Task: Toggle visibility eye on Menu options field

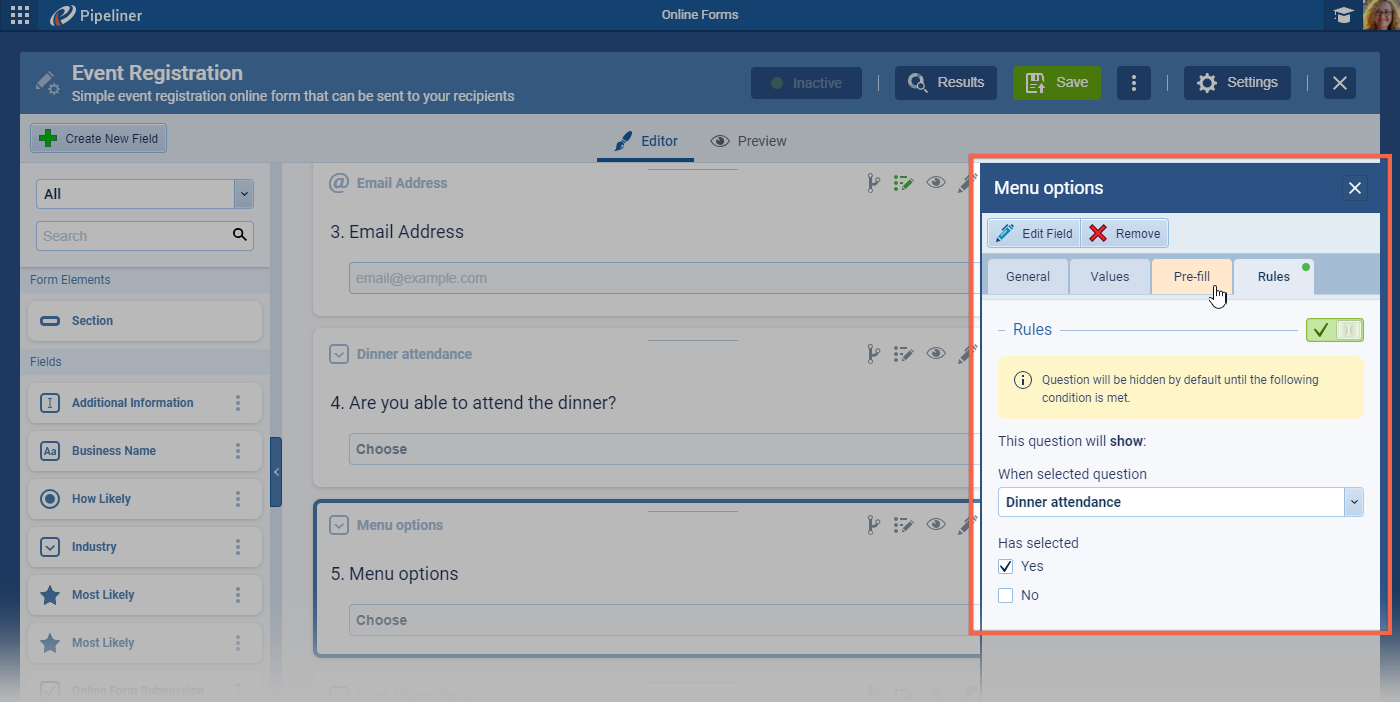Action: pyautogui.click(x=936, y=525)
